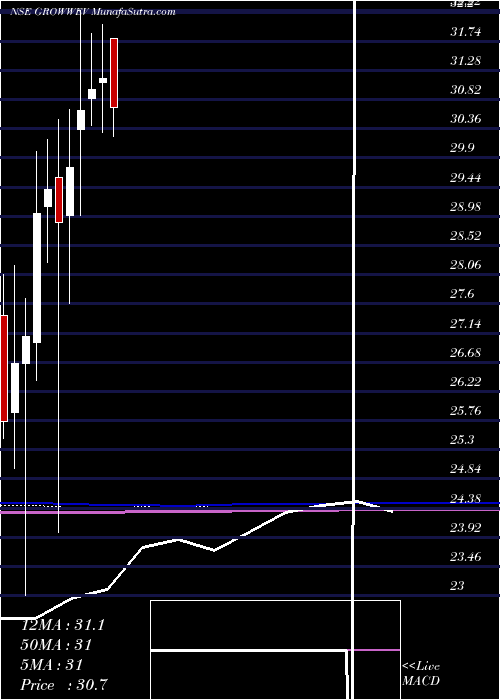Click the 24.38 price axis label
Image resolution: width=500 pixels, height=700 pixels.
click(466, 499)
